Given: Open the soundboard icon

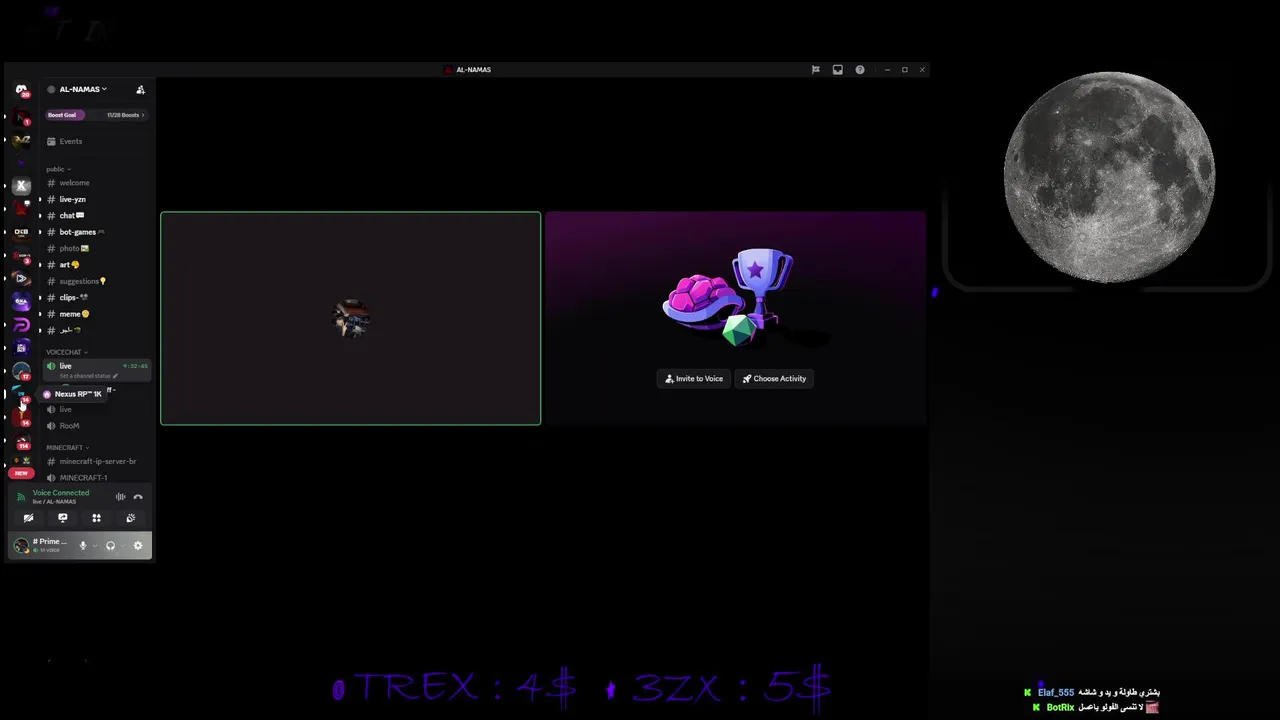Looking at the screenshot, I should pos(130,518).
